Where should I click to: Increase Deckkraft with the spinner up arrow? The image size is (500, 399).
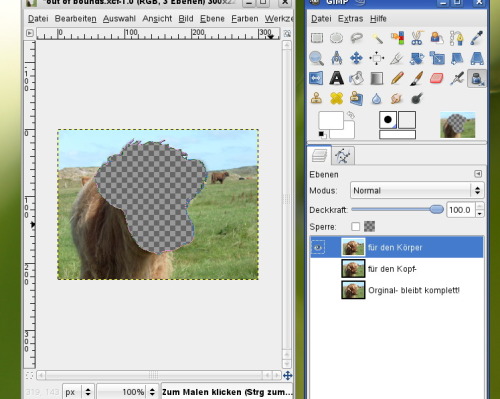(479, 206)
